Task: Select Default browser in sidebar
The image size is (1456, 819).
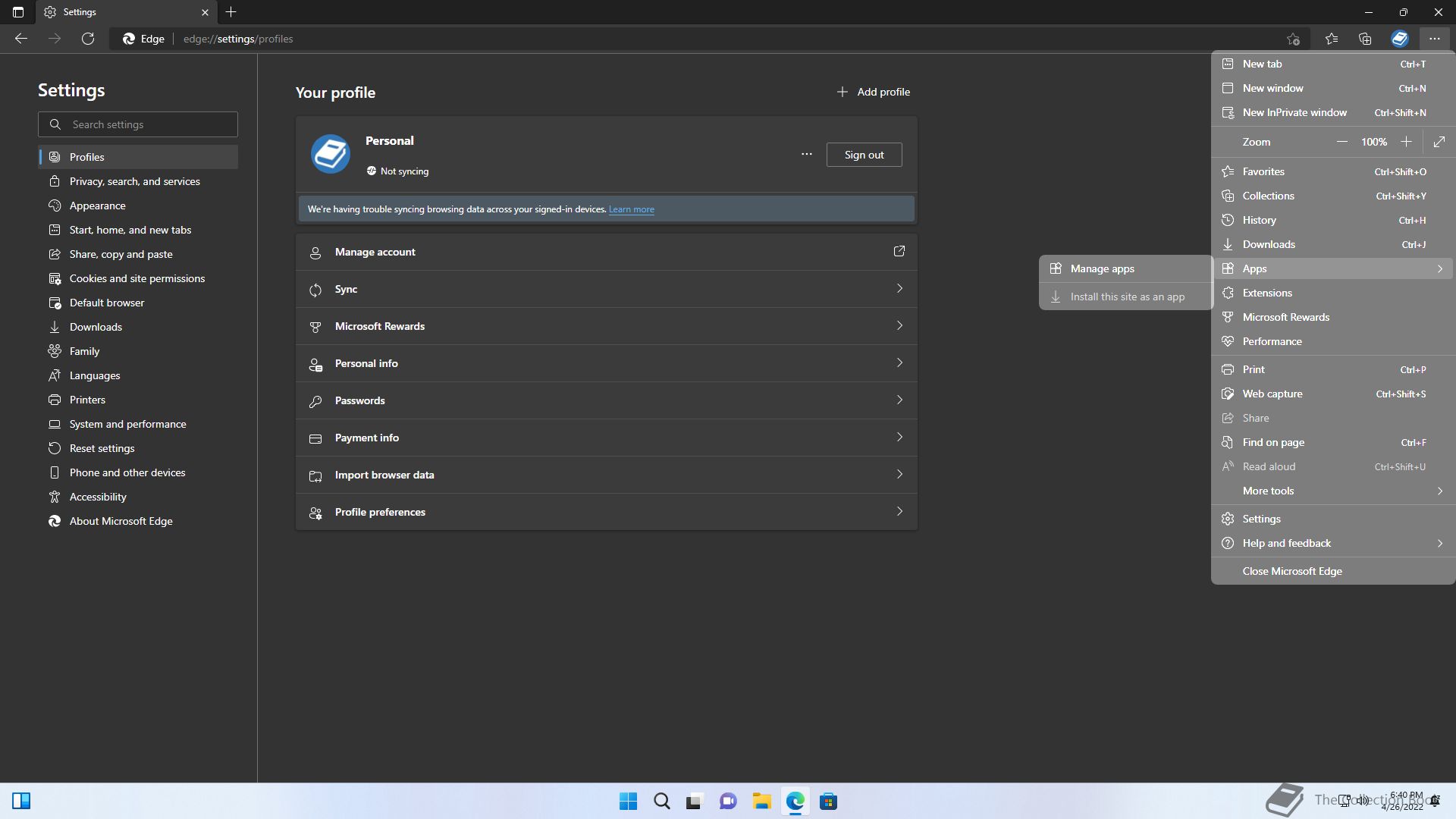Action: [138, 303]
